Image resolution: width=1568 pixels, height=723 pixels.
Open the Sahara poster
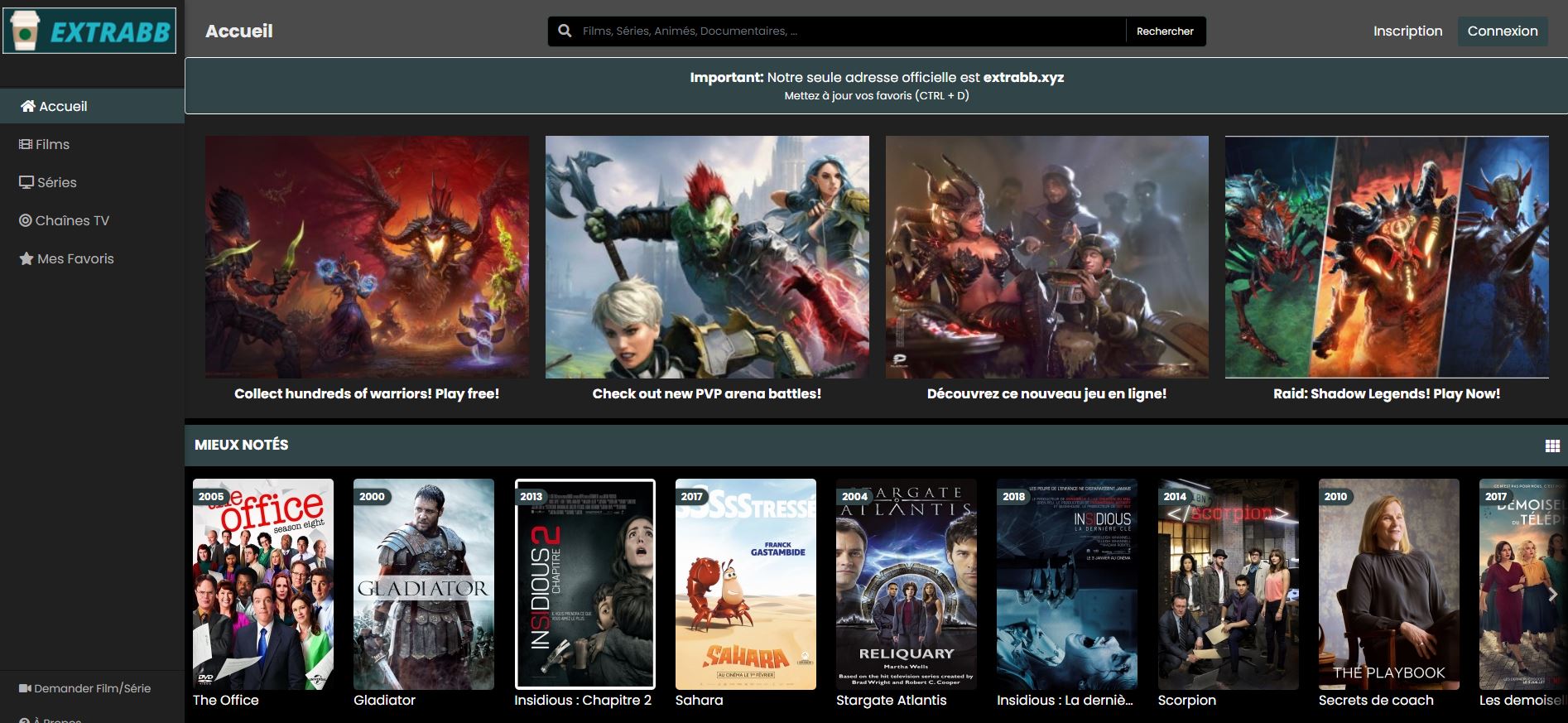(746, 584)
